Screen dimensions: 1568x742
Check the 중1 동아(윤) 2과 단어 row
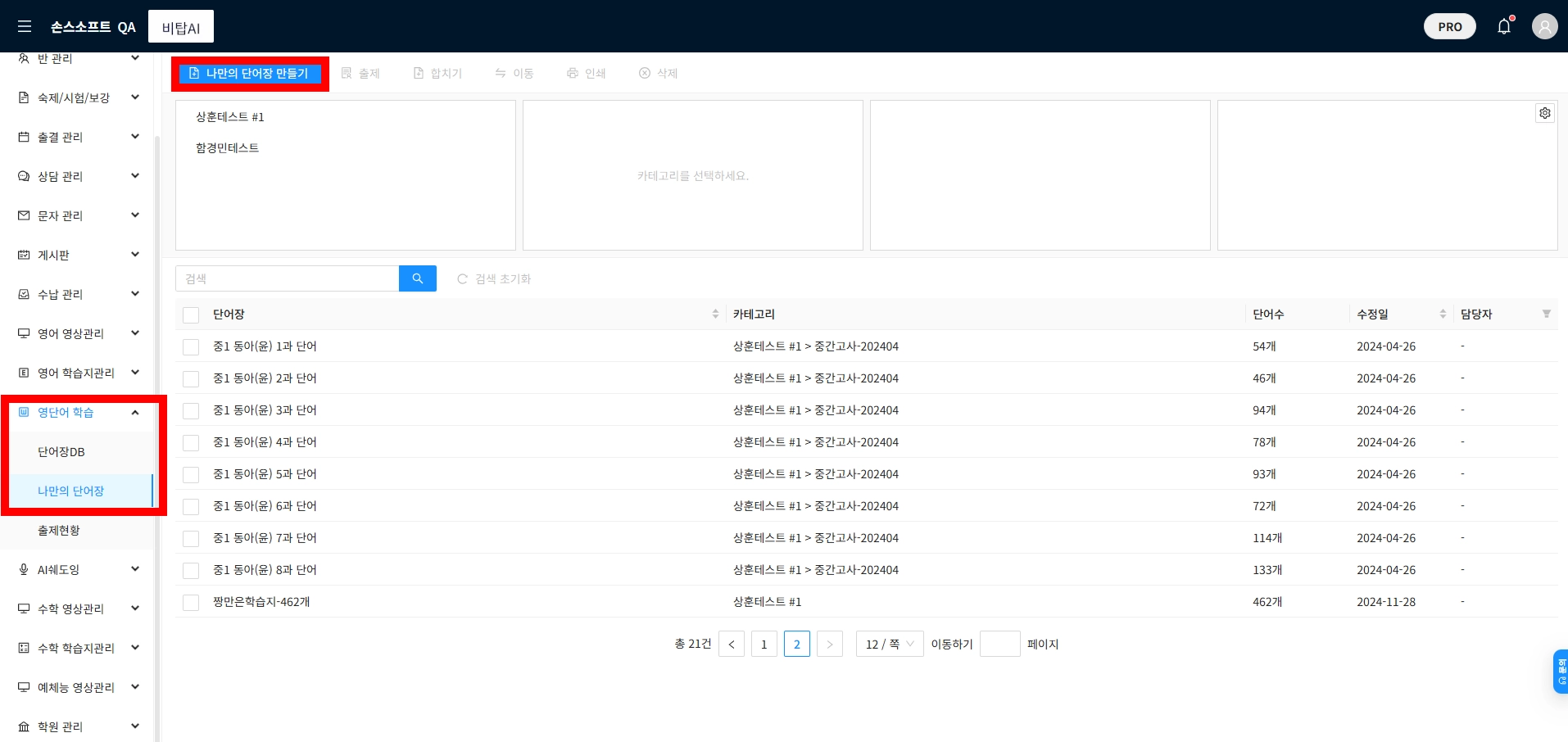[x=191, y=378]
